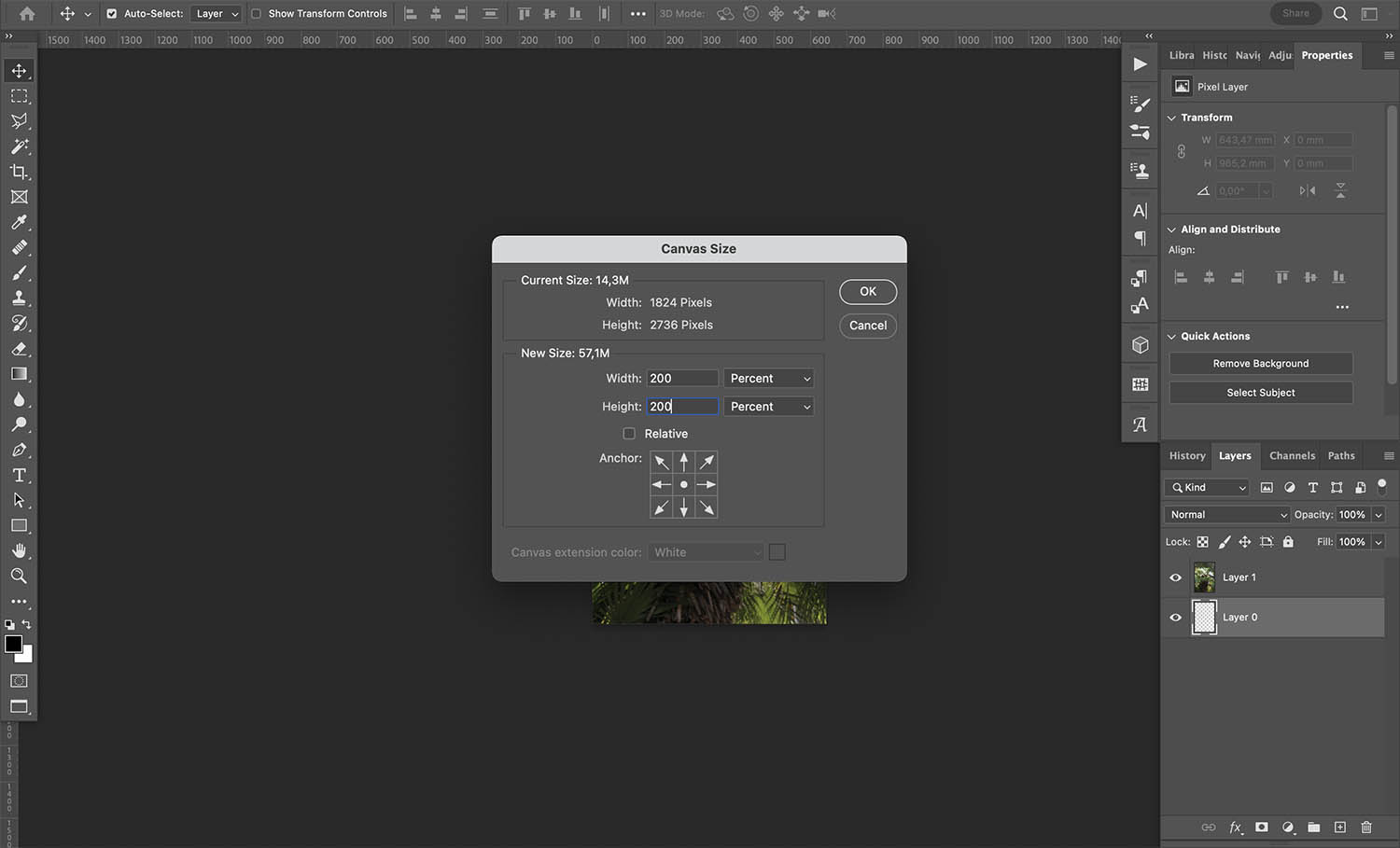Switch to the Channels tab
The image size is (1400, 848).
1292,455
